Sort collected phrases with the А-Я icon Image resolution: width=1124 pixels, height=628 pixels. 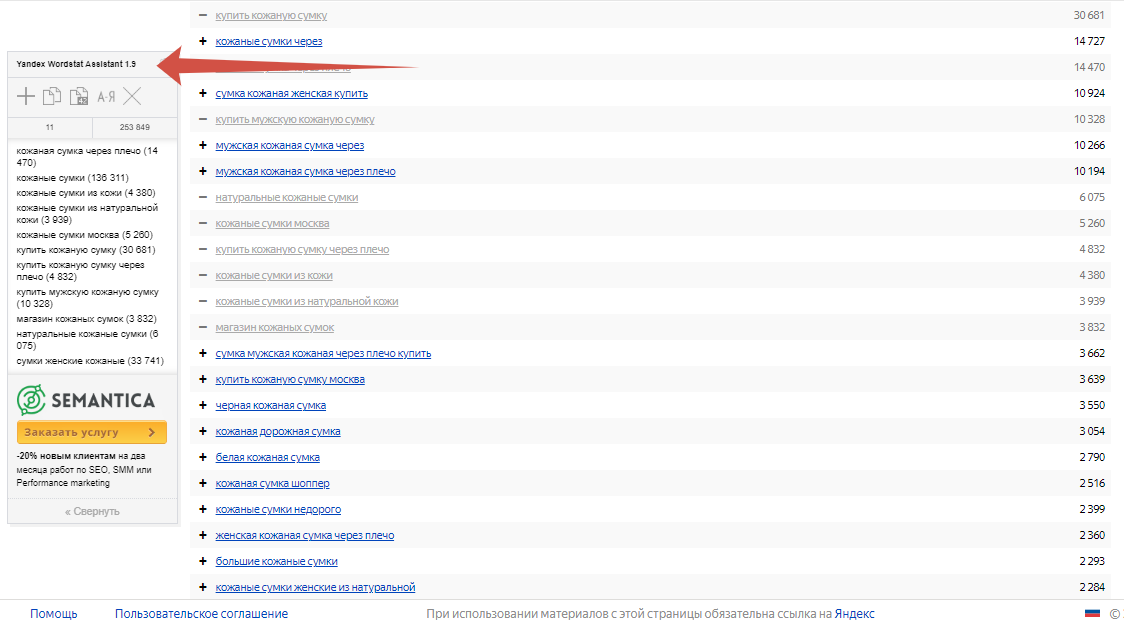(106, 97)
